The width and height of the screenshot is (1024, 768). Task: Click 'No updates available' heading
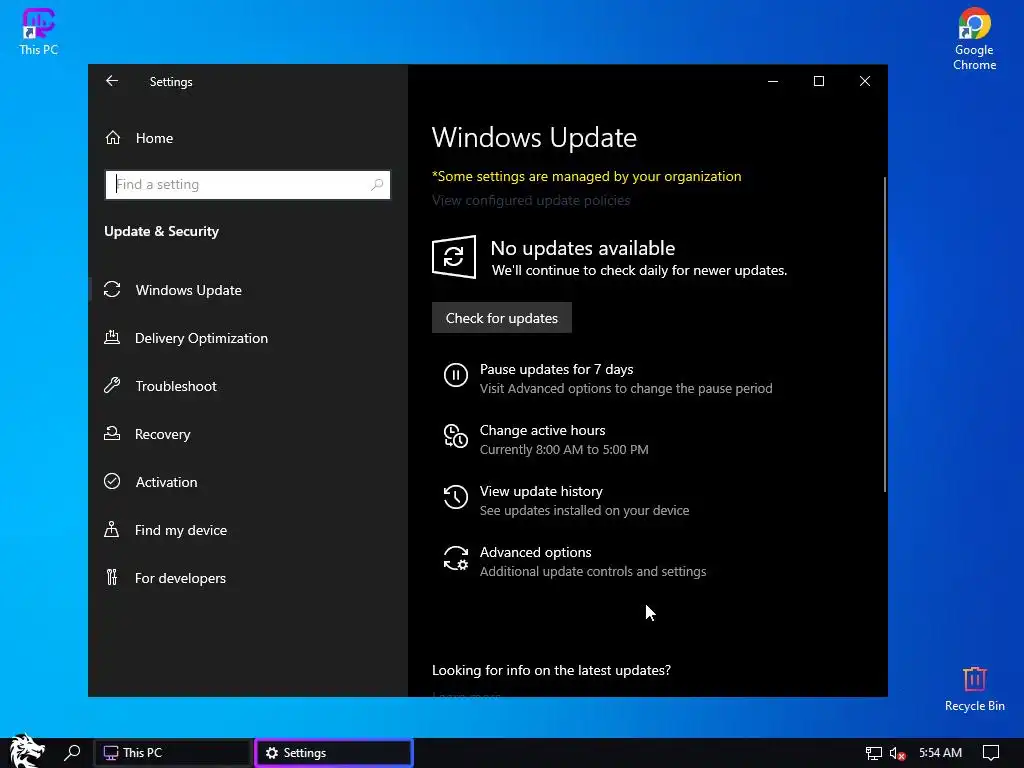[583, 248]
